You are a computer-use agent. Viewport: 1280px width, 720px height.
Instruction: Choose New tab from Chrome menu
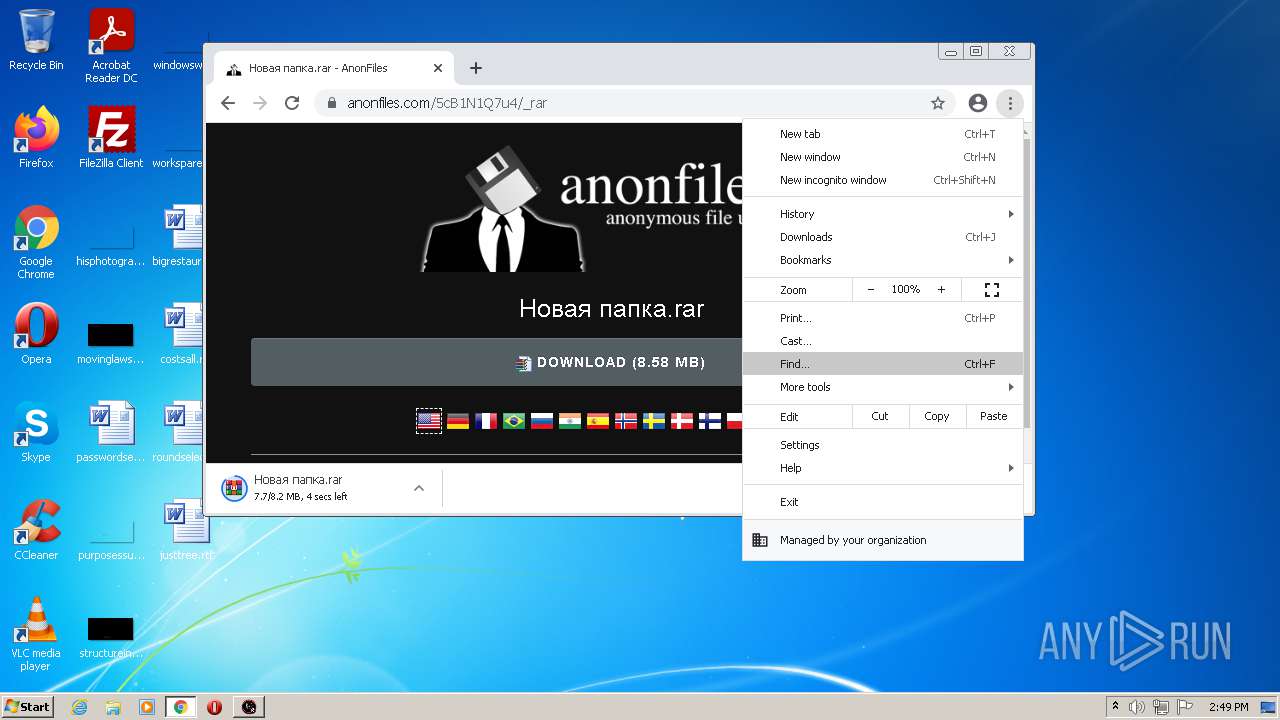[x=883, y=134]
